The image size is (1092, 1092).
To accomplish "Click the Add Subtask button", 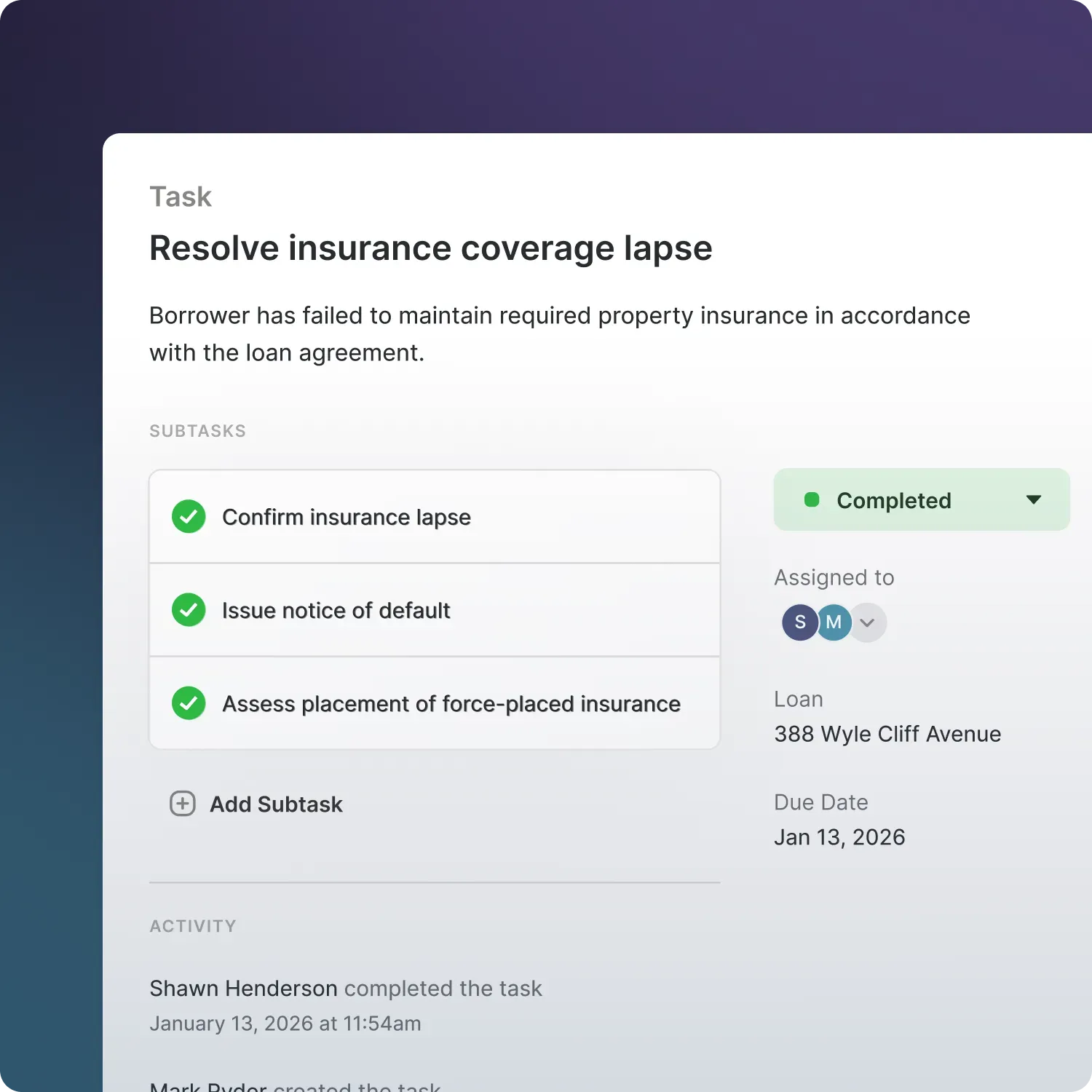I will (276, 804).
